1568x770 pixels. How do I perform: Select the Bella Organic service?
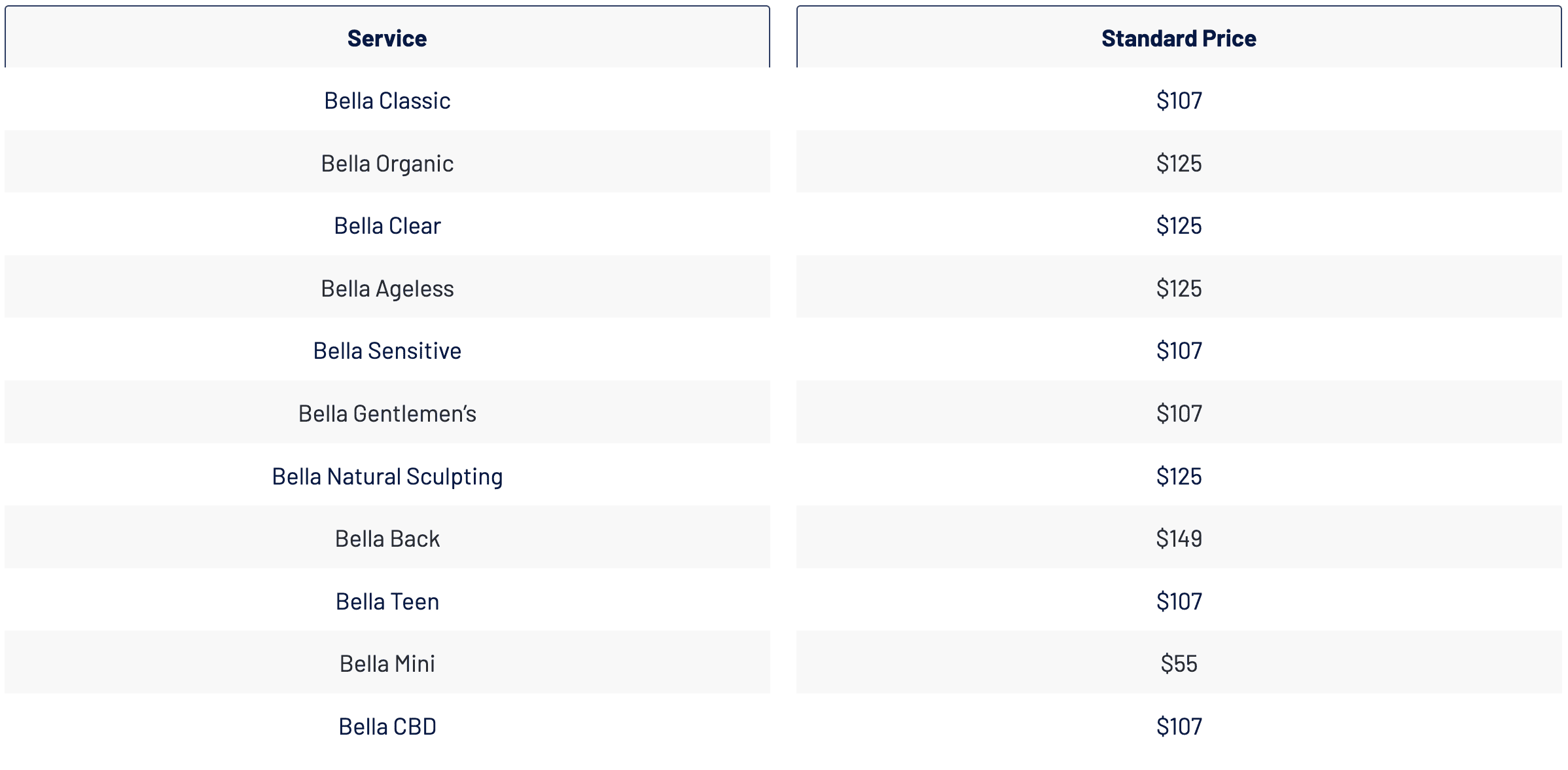[x=387, y=164]
